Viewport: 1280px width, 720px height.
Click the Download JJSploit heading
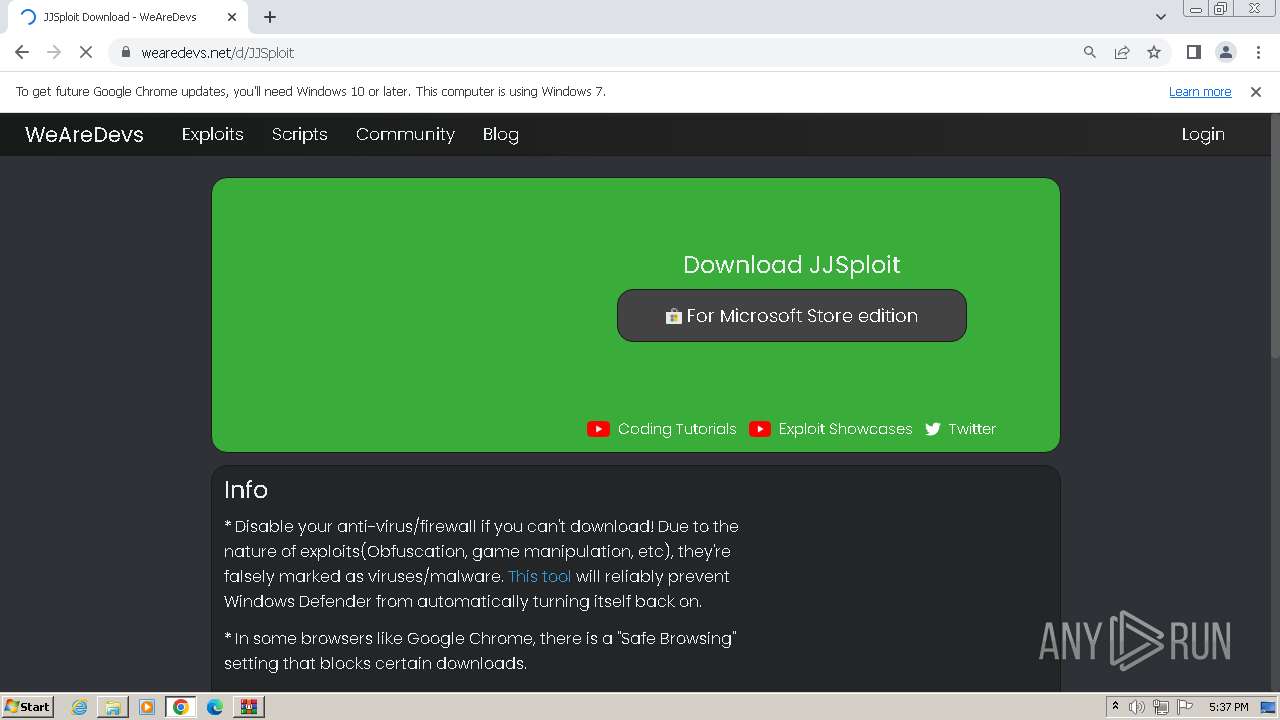792,265
